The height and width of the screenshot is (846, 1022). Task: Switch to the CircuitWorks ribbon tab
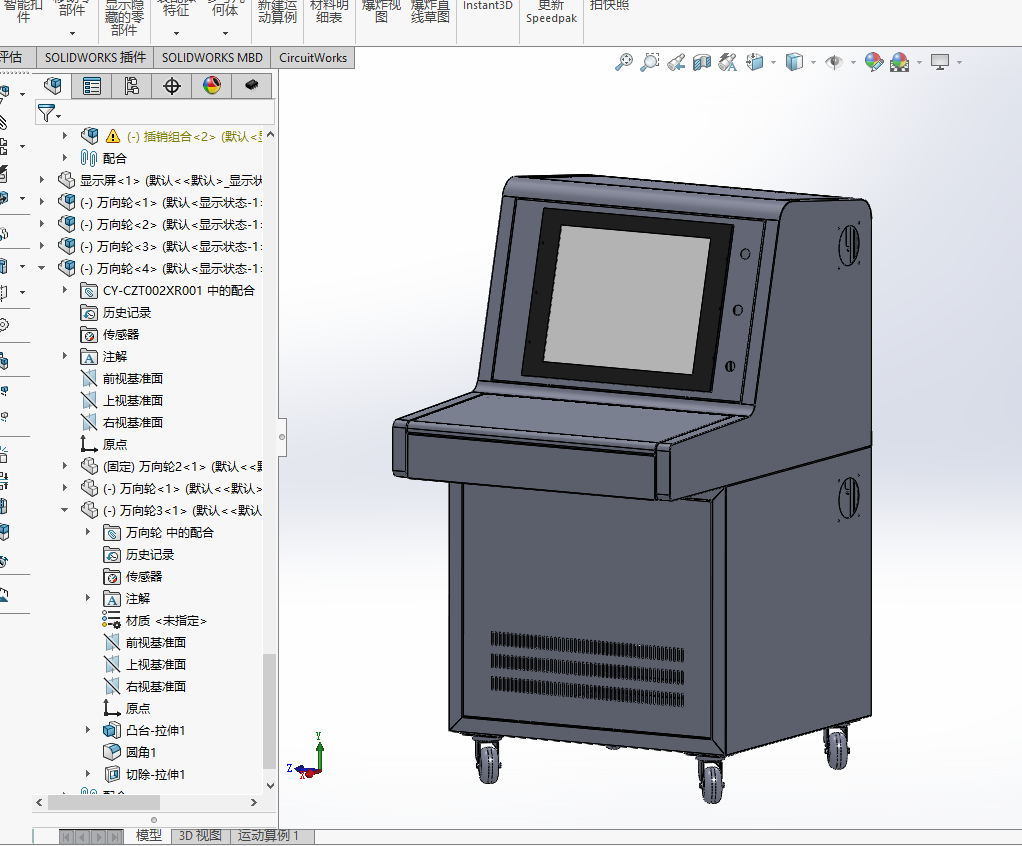tap(313, 57)
